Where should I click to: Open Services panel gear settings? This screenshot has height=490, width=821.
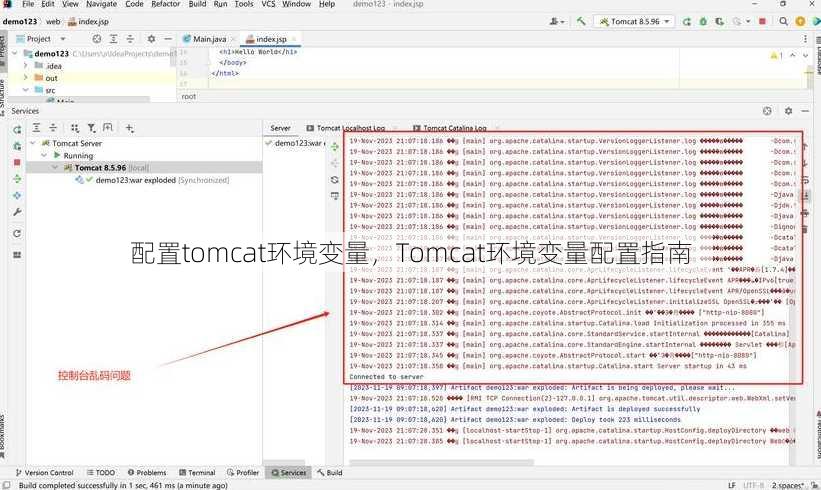[x=788, y=111]
